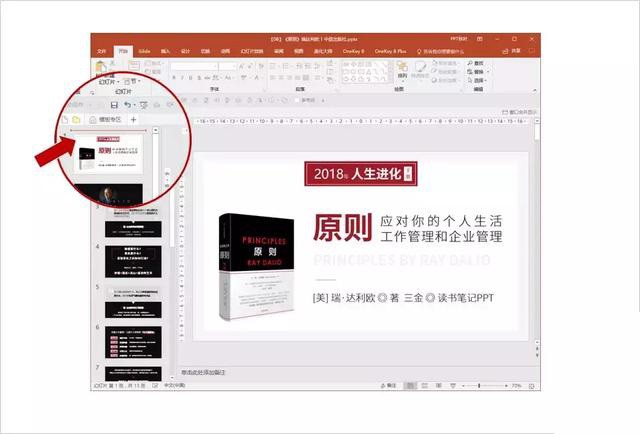Collapse the ribbon with the chevron arrow
Viewport: 640px width, 434px height.
(x=534, y=90)
